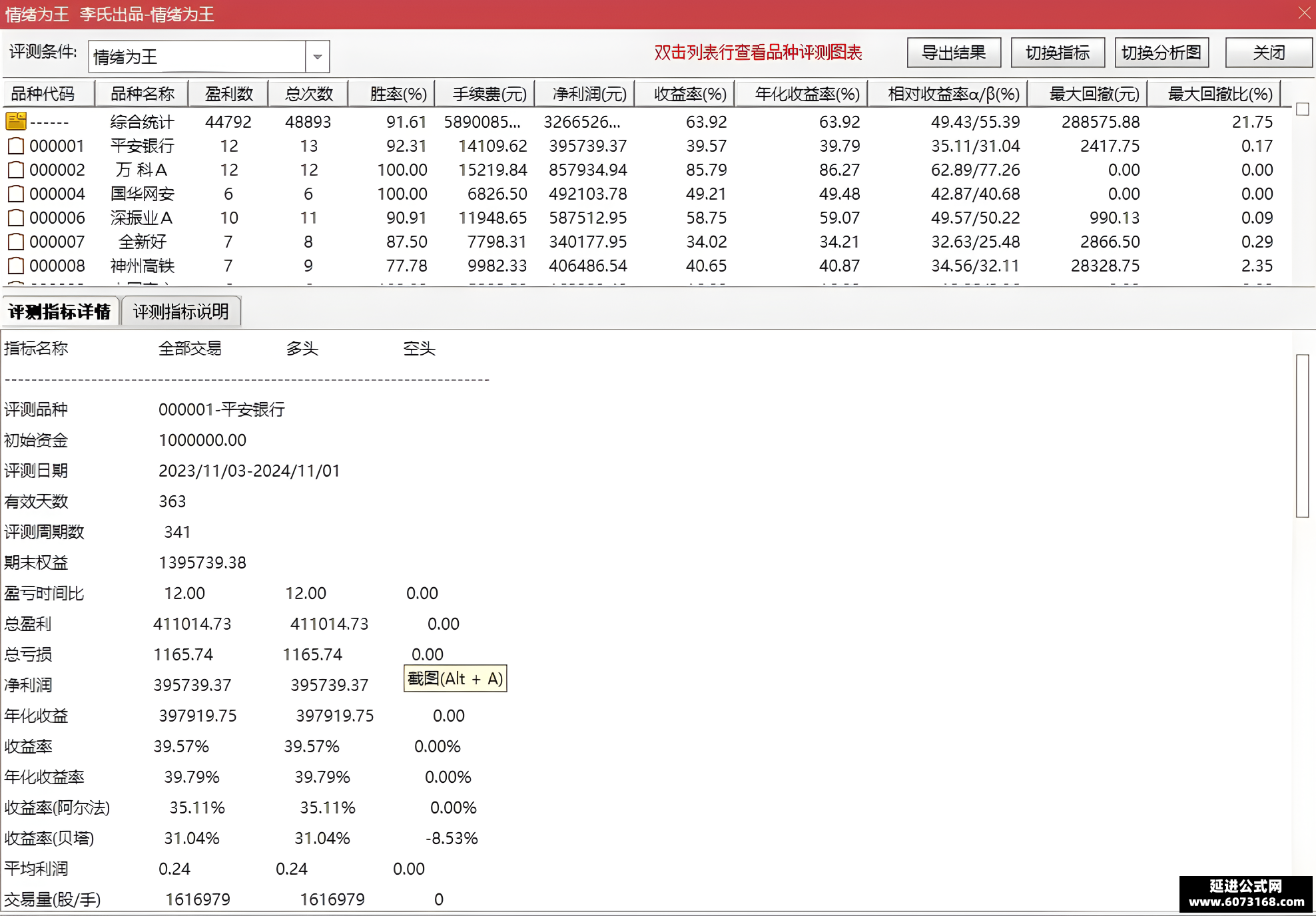Image resolution: width=1316 pixels, height=916 pixels.
Task: Click the document icon beside 000004
Action: tap(16, 194)
